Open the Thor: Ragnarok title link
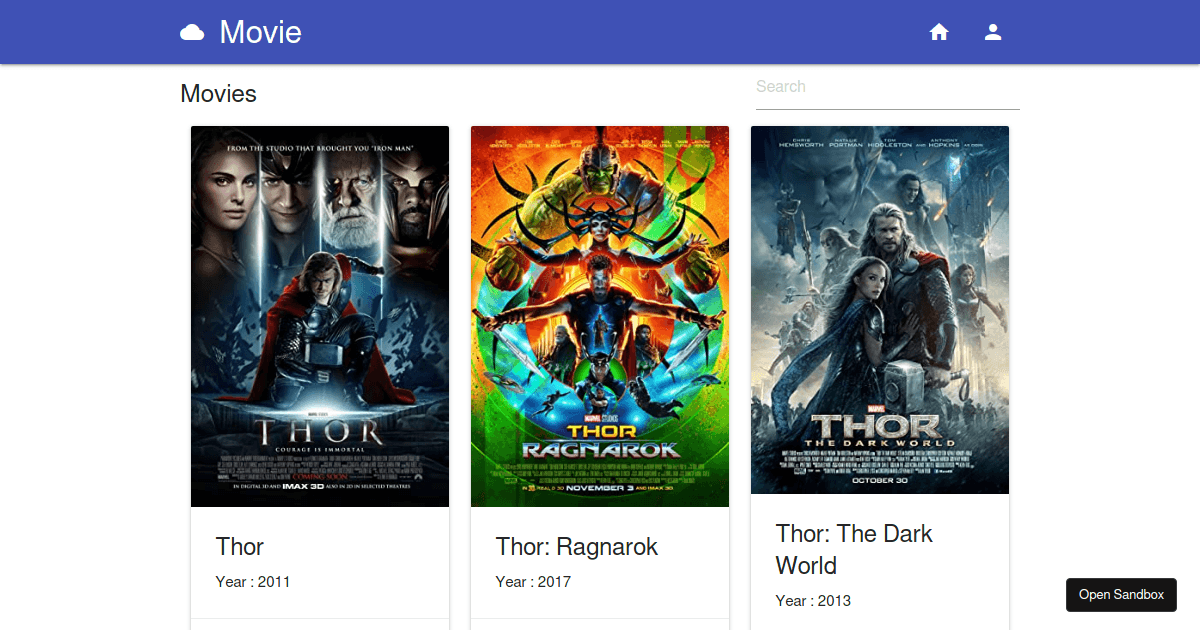Image resolution: width=1200 pixels, height=630 pixels. coord(576,547)
